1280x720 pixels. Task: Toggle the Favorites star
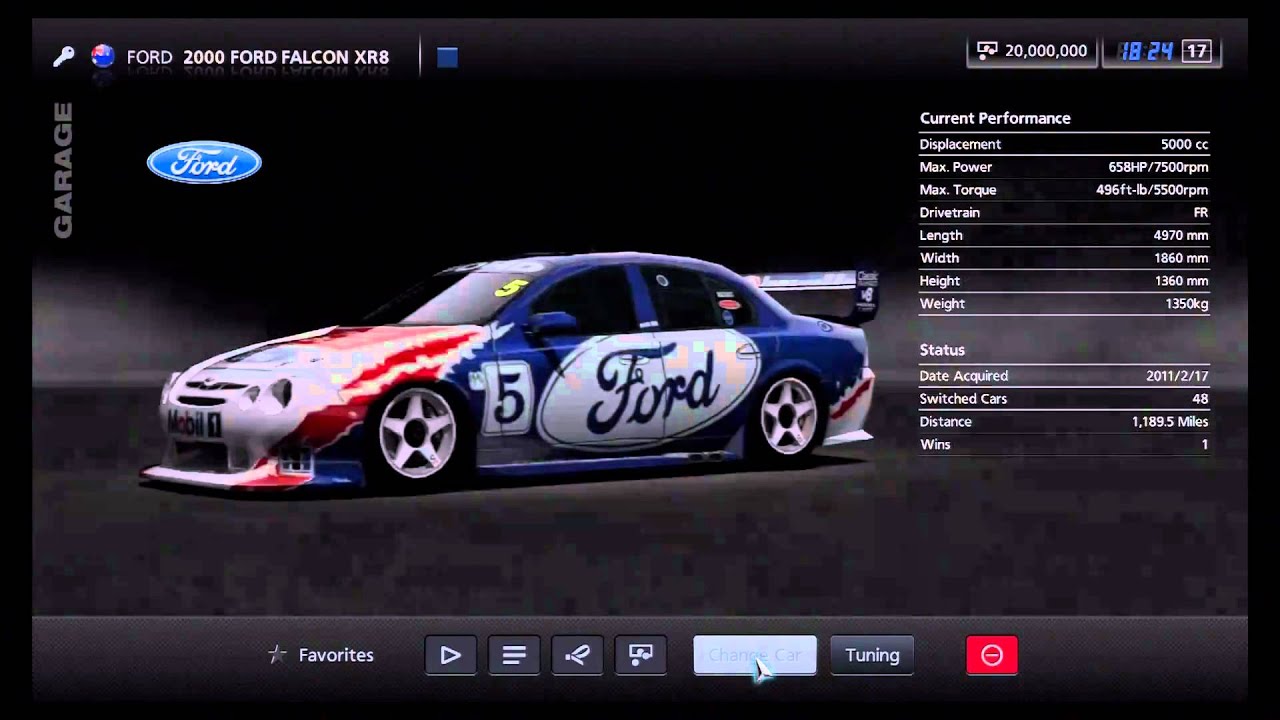pos(277,655)
